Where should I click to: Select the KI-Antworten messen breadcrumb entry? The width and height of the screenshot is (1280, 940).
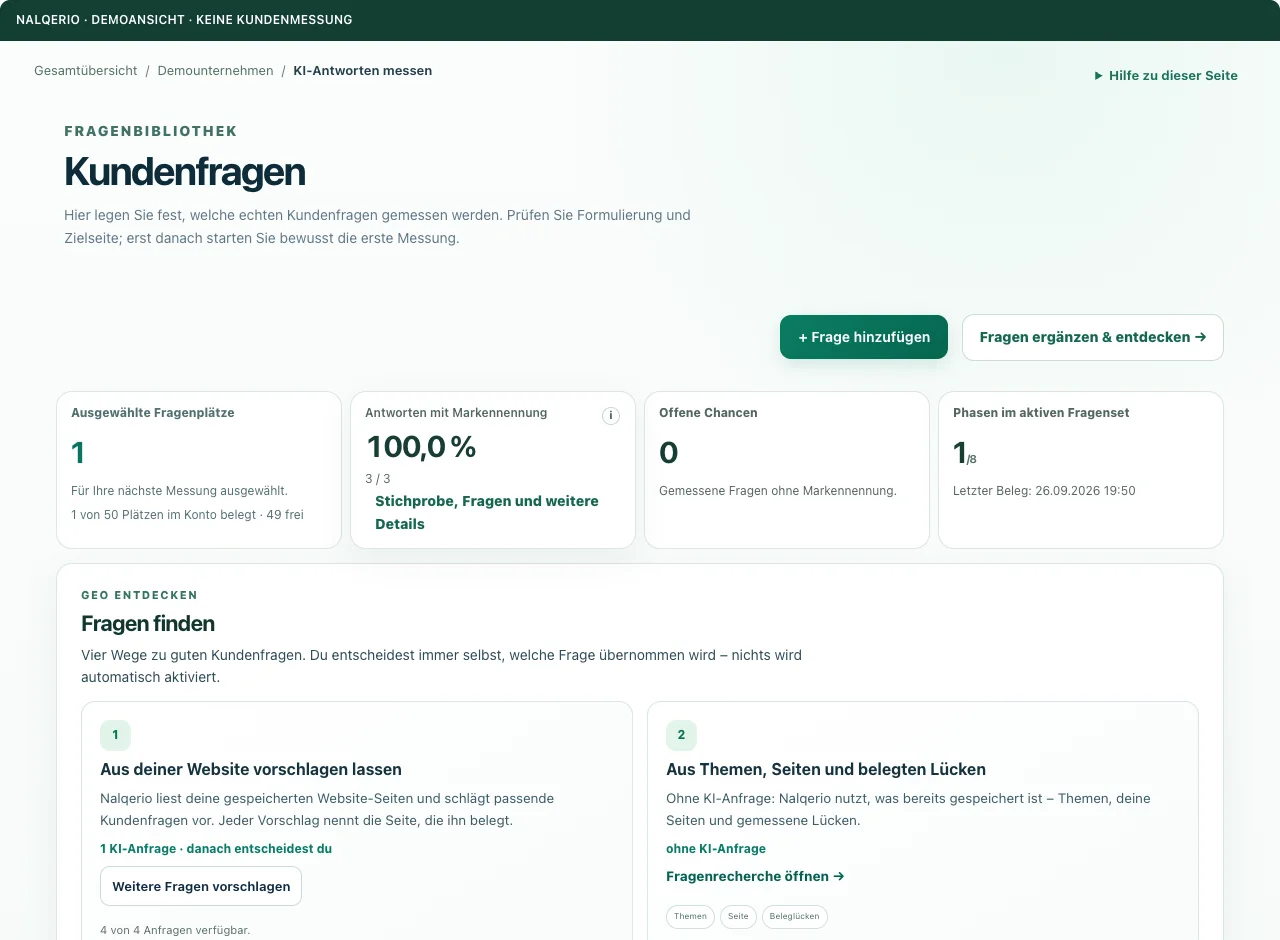363,71
